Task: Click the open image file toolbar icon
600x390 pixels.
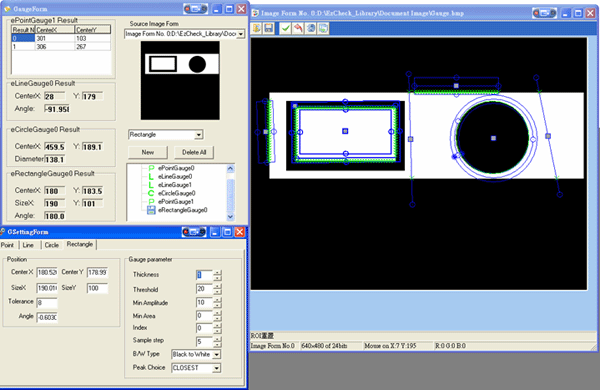Action: 256,28
